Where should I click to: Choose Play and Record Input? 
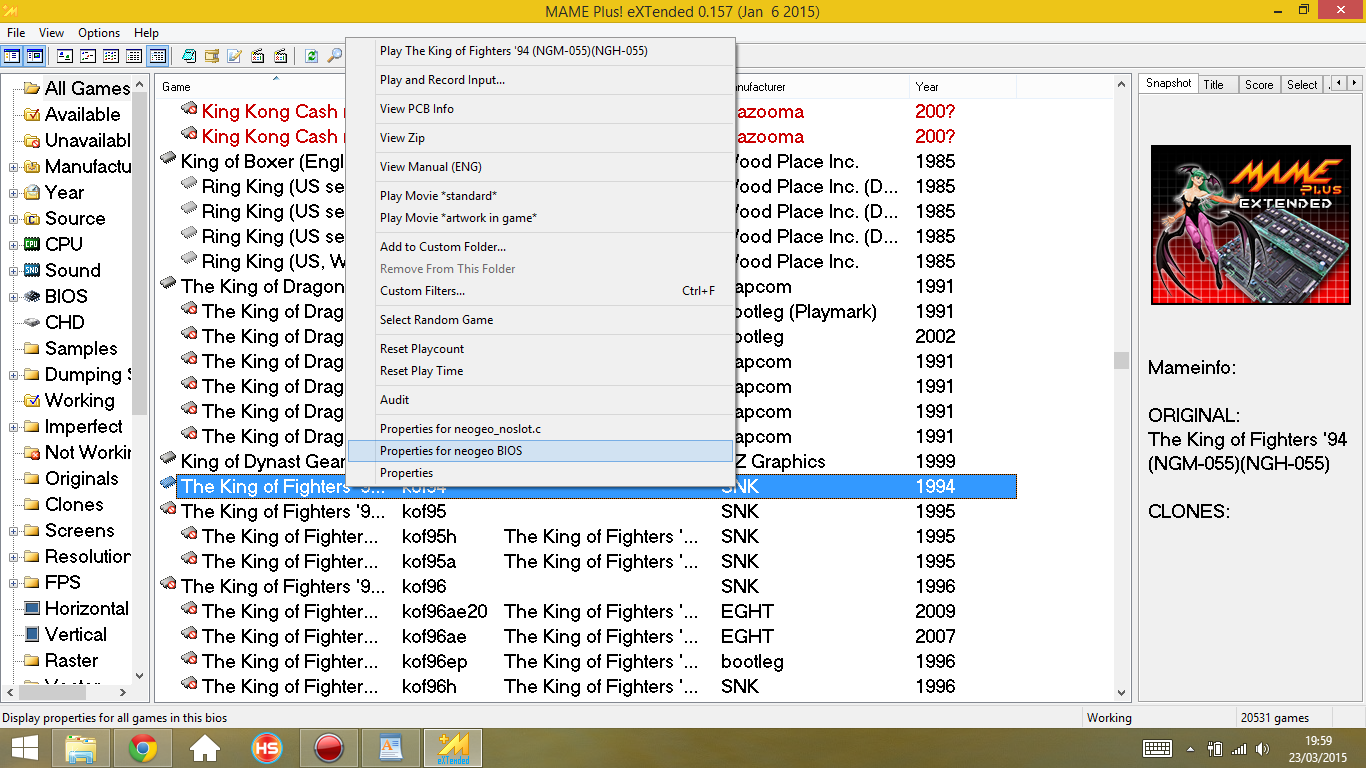tap(540, 80)
